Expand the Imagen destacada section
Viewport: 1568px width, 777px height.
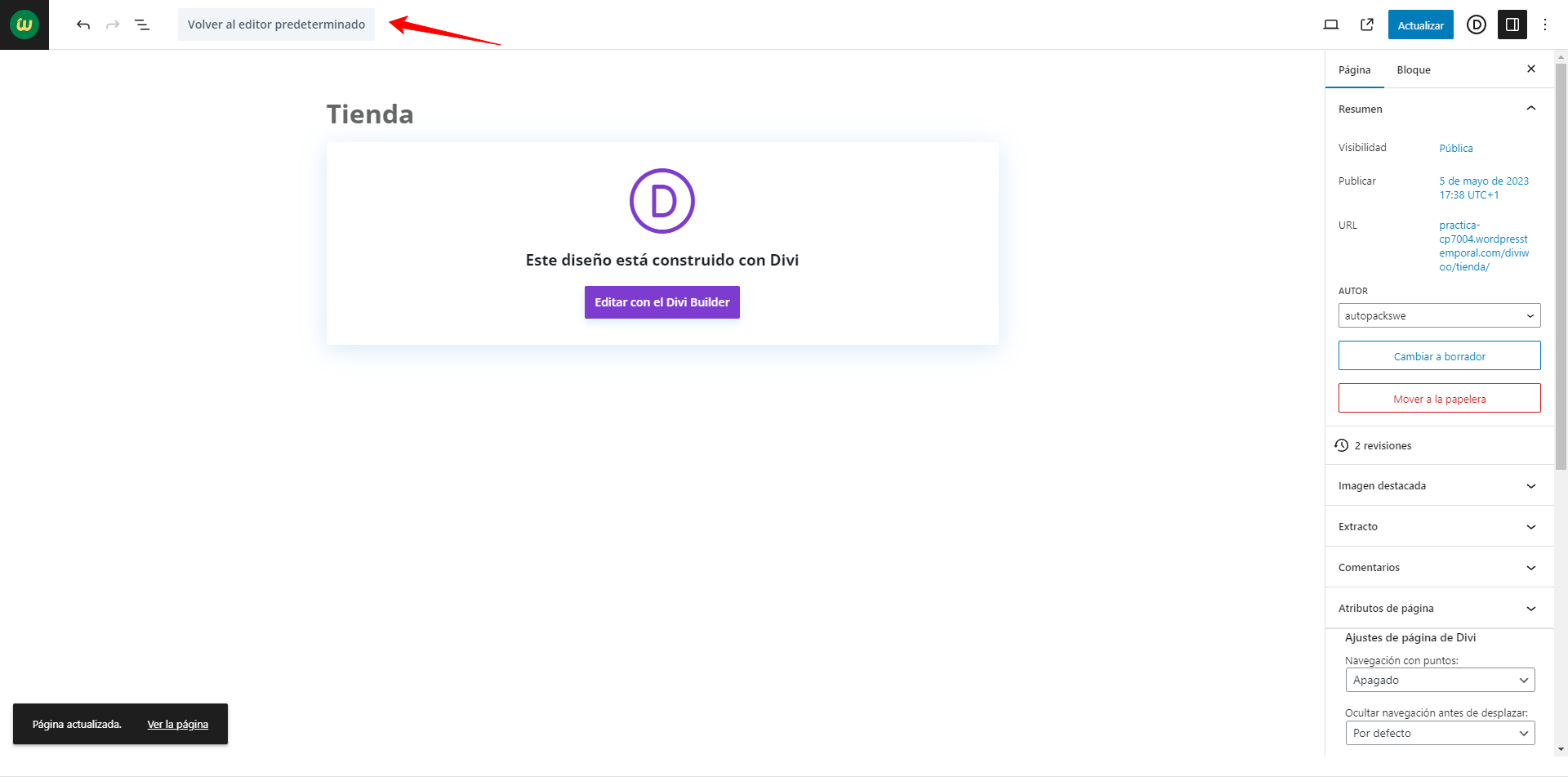[1440, 485]
